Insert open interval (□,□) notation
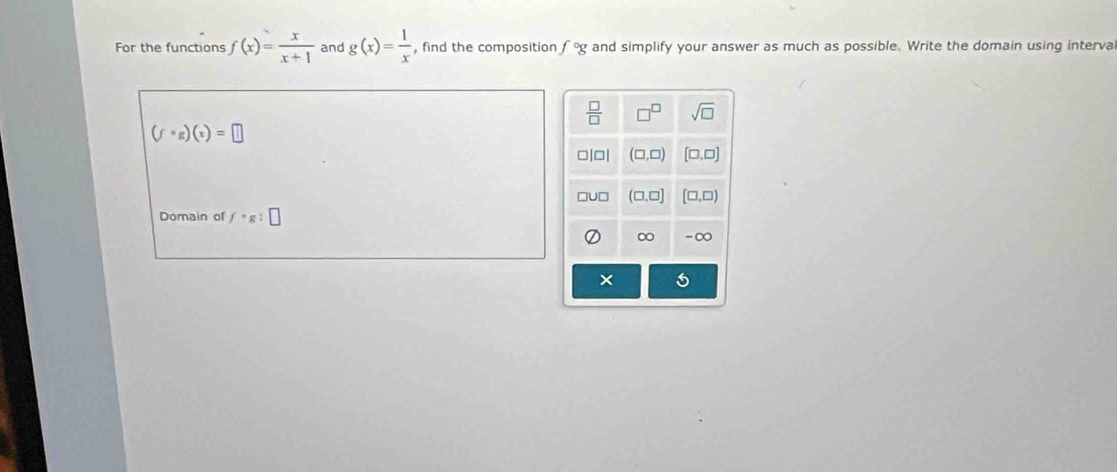This screenshot has width=1117, height=472. (646, 155)
